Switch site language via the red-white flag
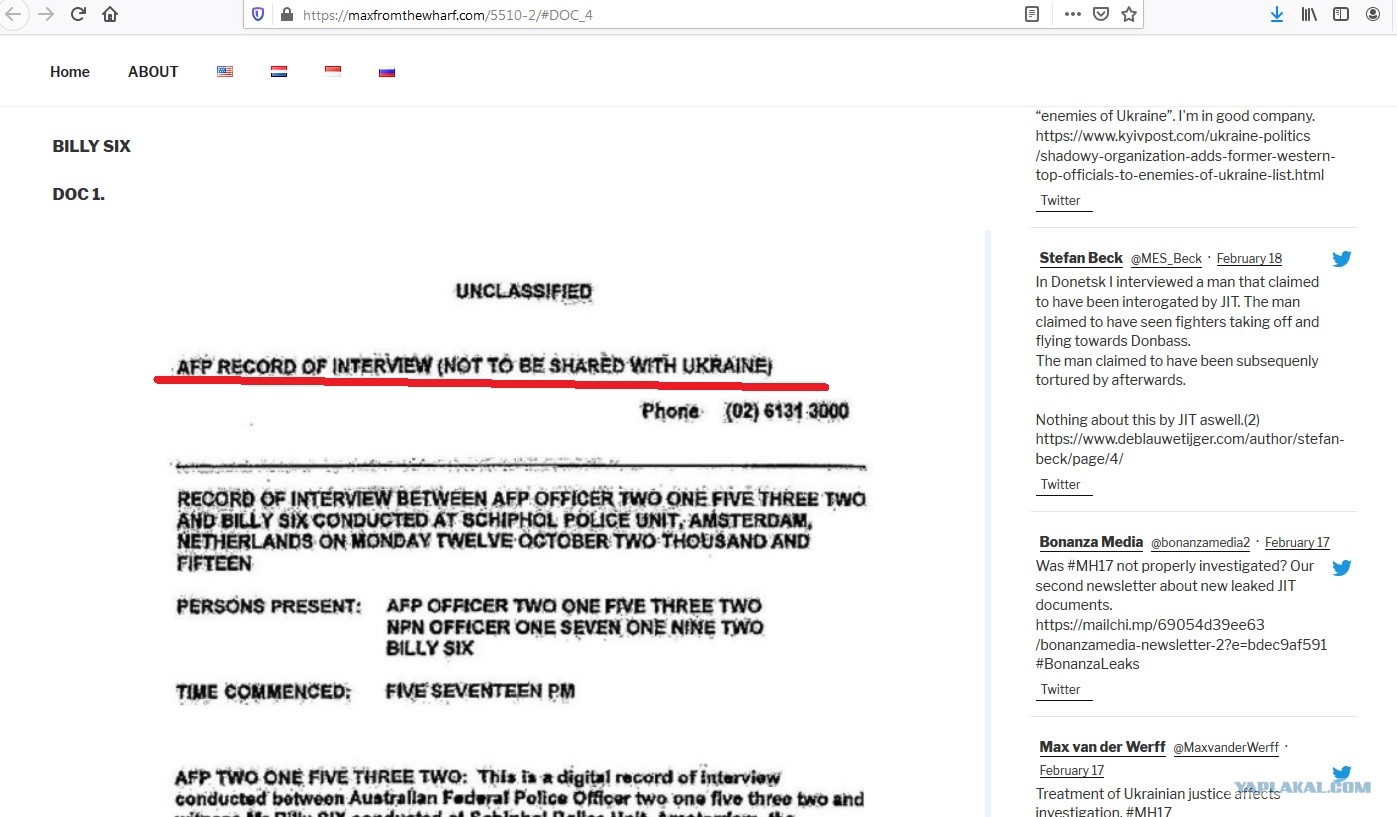The image size is (1397, 817). 333,71
